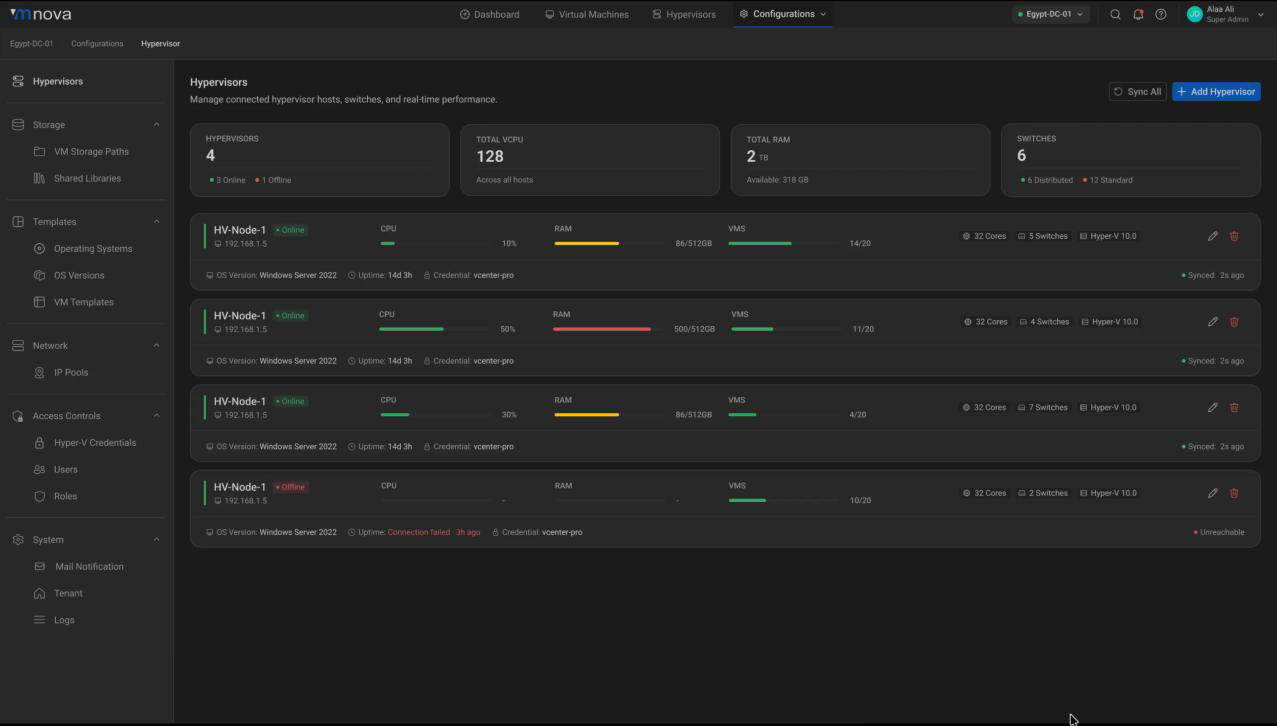Click the Hypervisors count summary card
This screenshot has height=726, width=1277.
click(x=319, y=160)
